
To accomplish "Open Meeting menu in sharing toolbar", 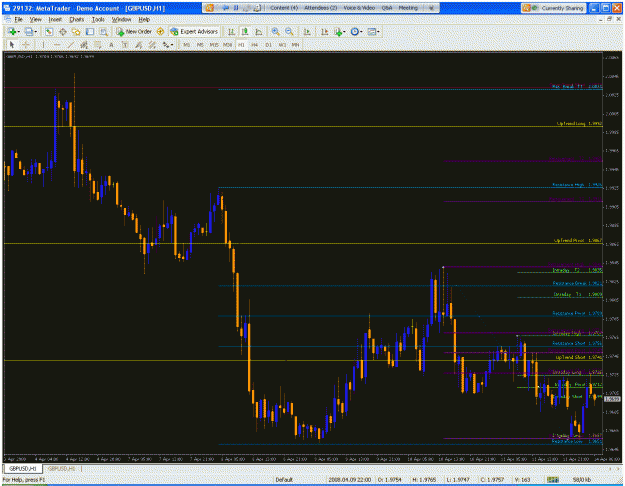I will (x=408, y=8).
